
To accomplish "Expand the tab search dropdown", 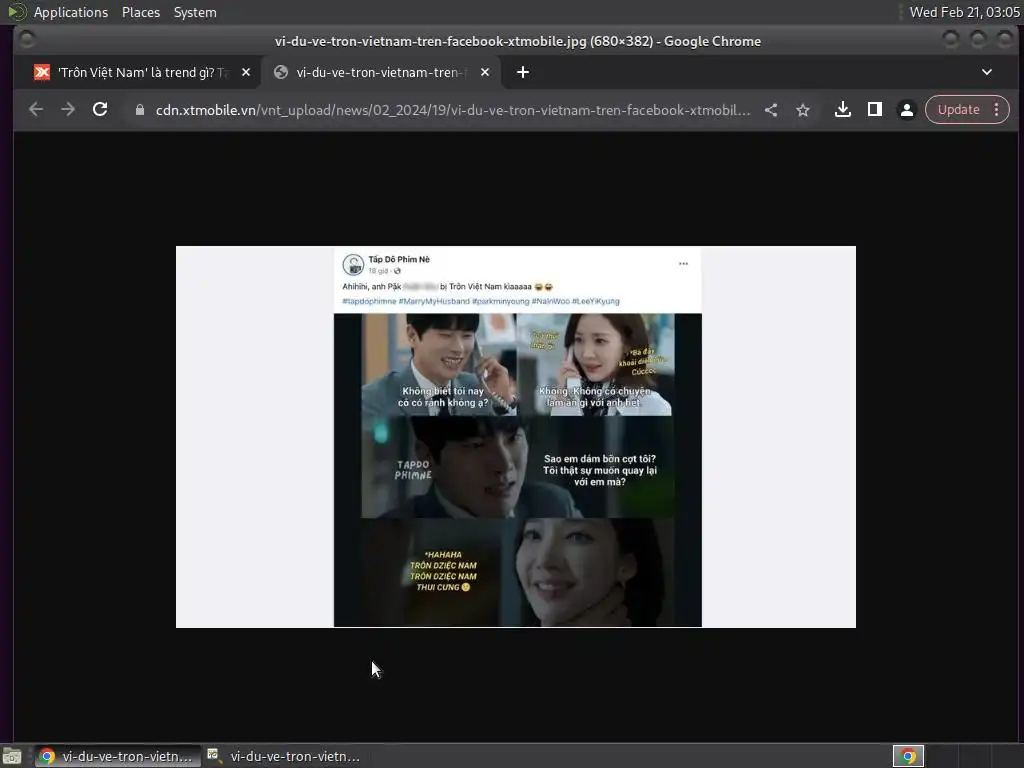I will tap(987, 72).
